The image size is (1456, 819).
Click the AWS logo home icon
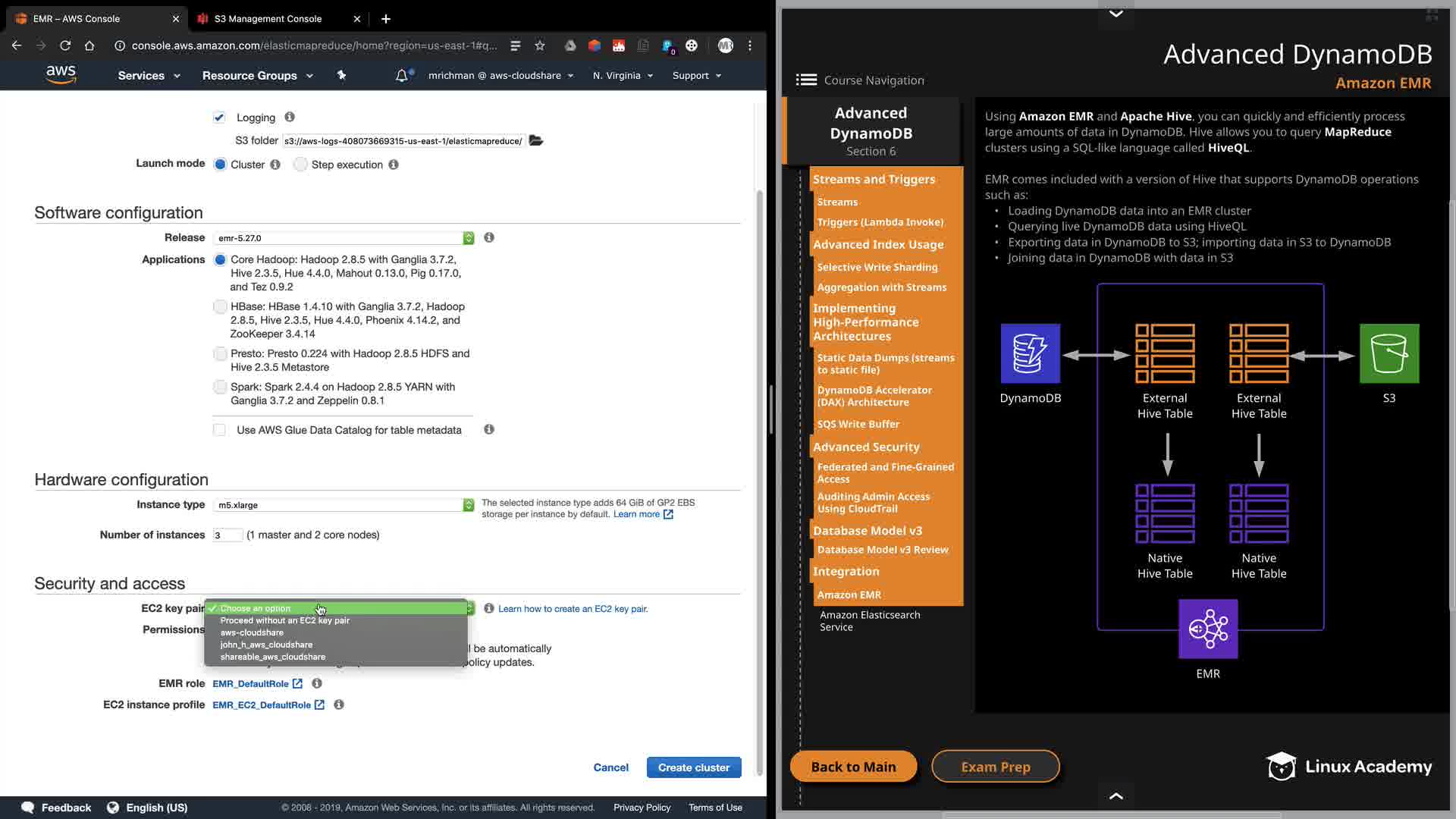(61, 74)
